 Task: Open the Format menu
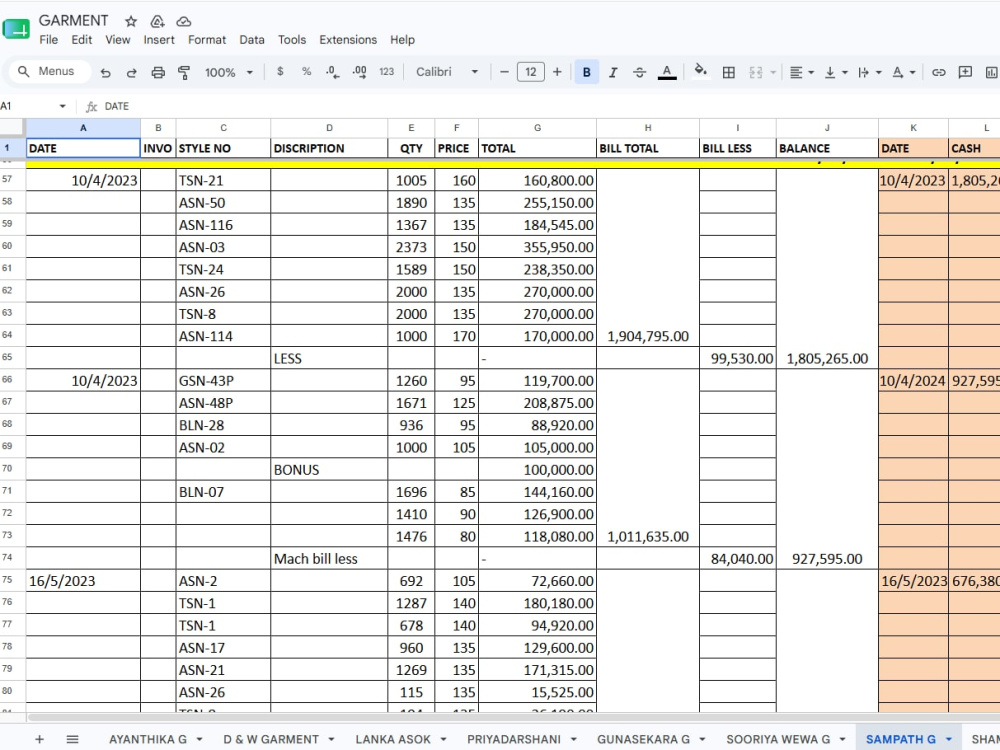click(207, 40)
